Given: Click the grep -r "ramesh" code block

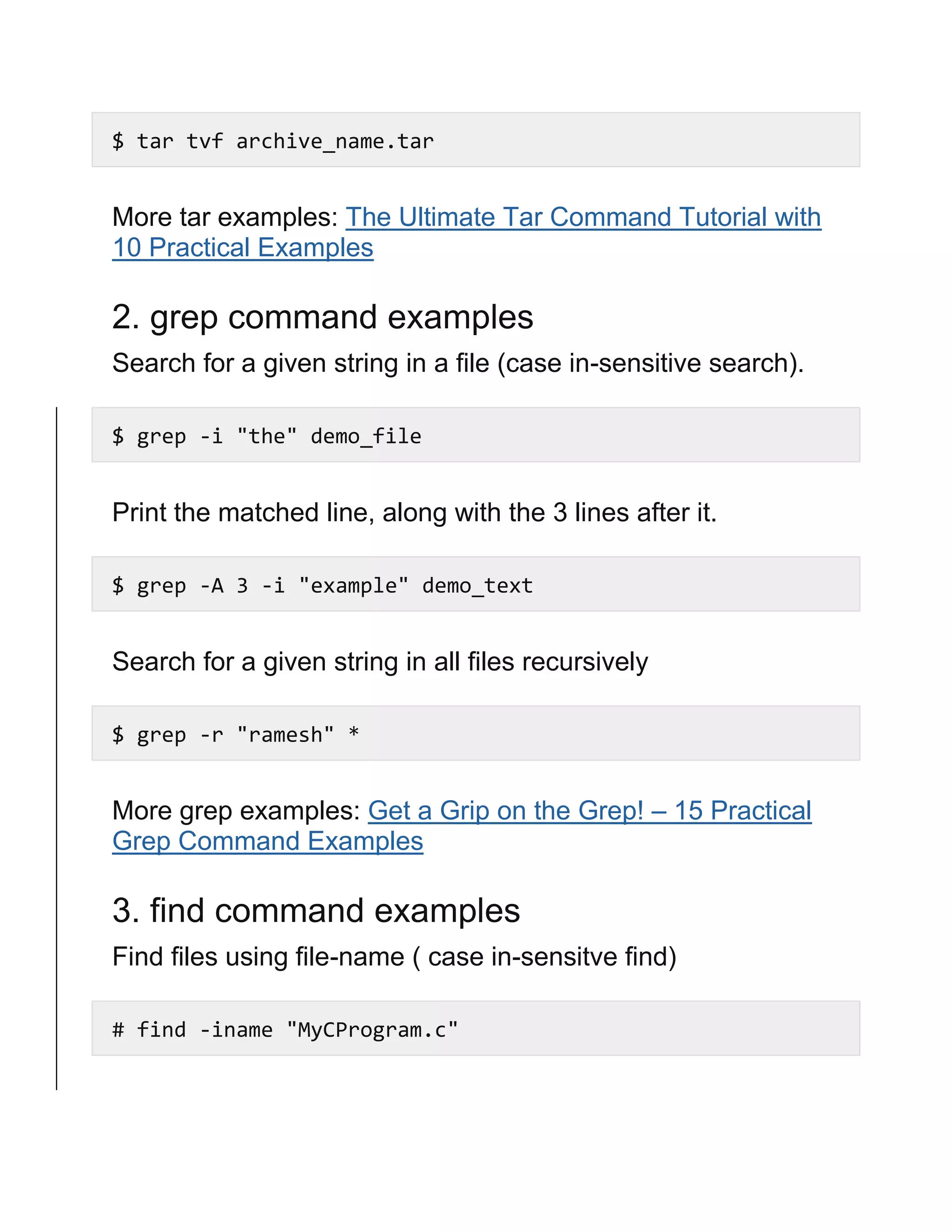Looking at the screenshot, I should 475,733.
